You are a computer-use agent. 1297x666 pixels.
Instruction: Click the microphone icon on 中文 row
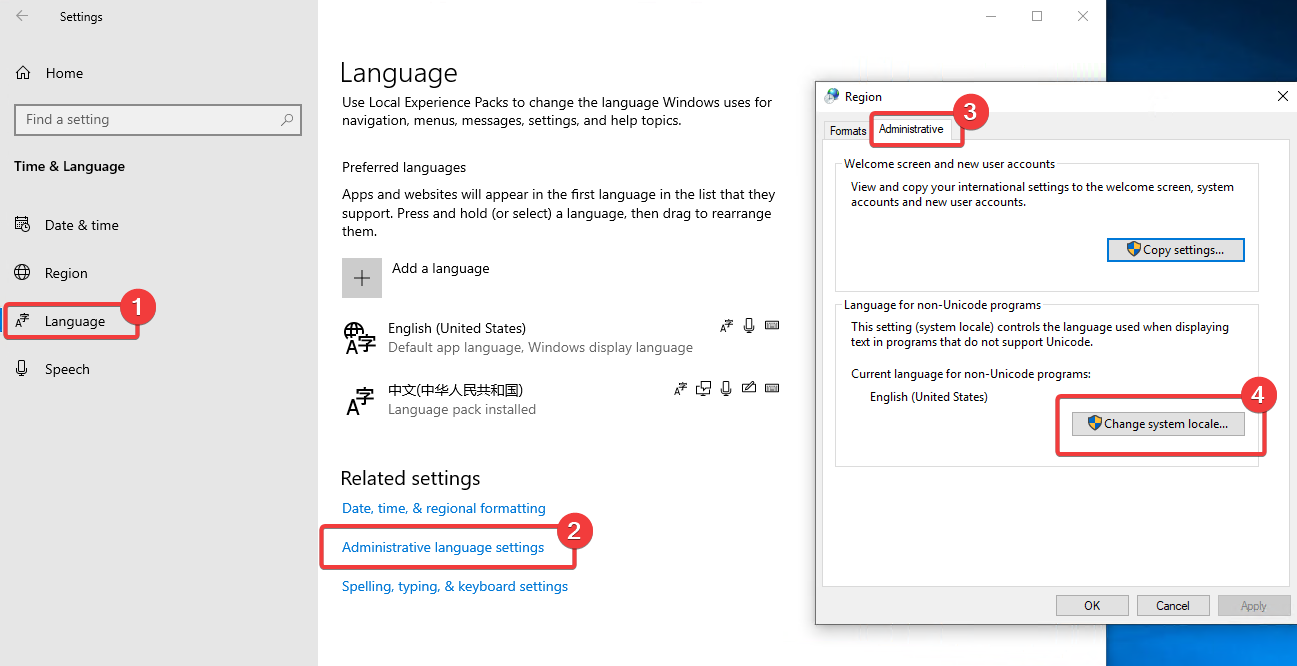click(726, 388)
